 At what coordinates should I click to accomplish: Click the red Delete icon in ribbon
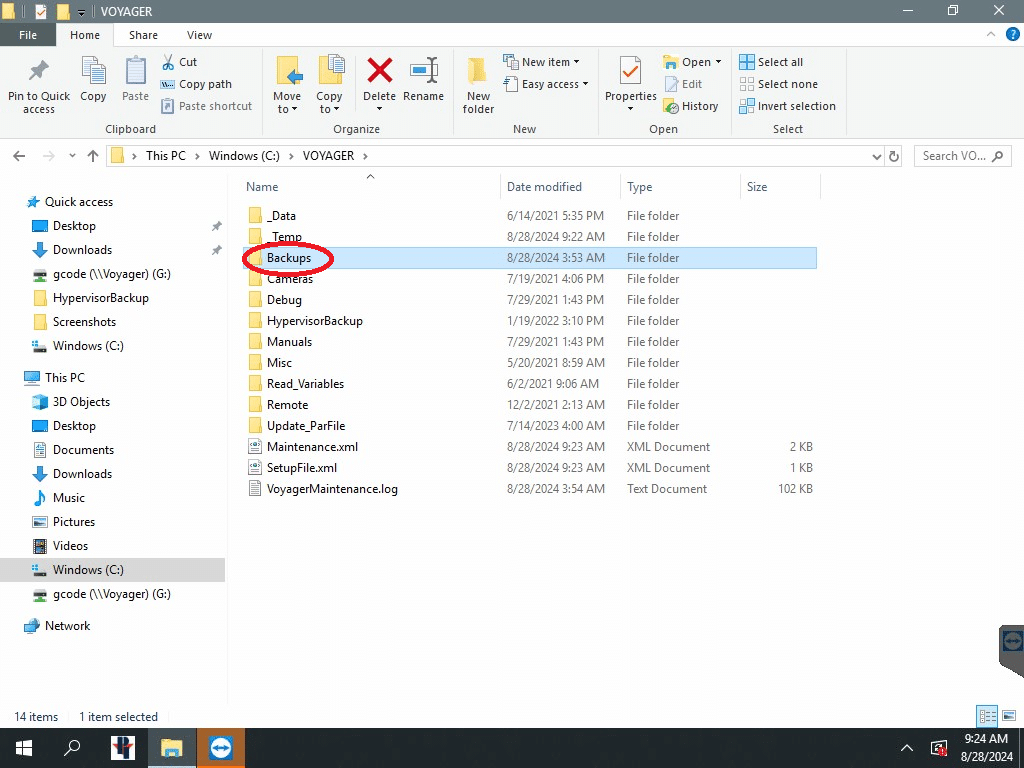[379, 72]
